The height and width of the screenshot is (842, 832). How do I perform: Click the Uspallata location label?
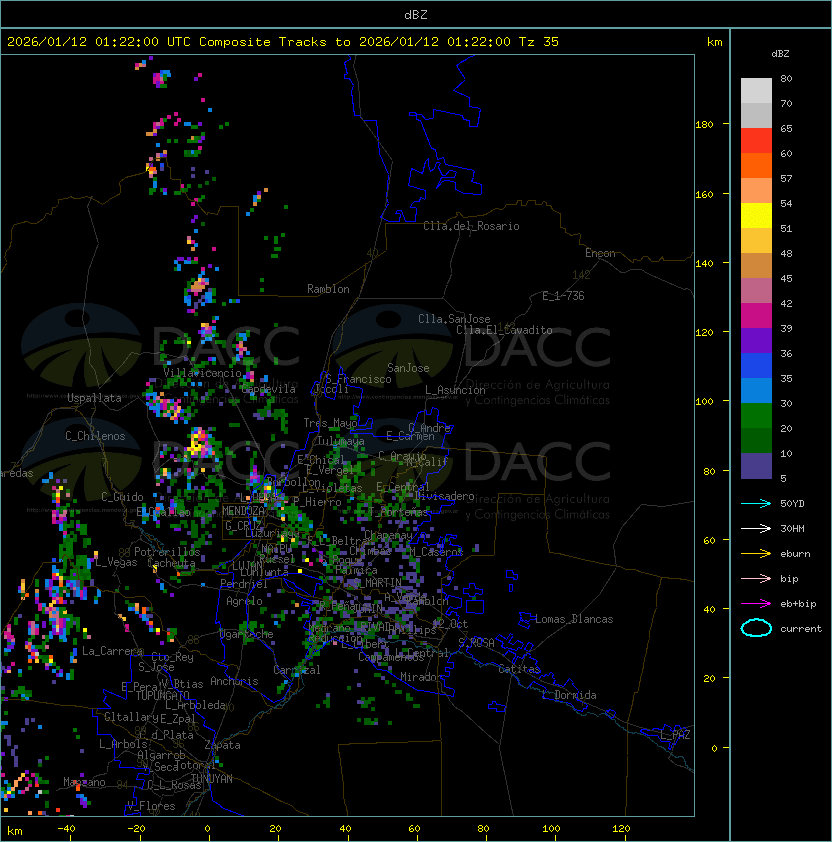pyautogui.click(x=94, y=398)
